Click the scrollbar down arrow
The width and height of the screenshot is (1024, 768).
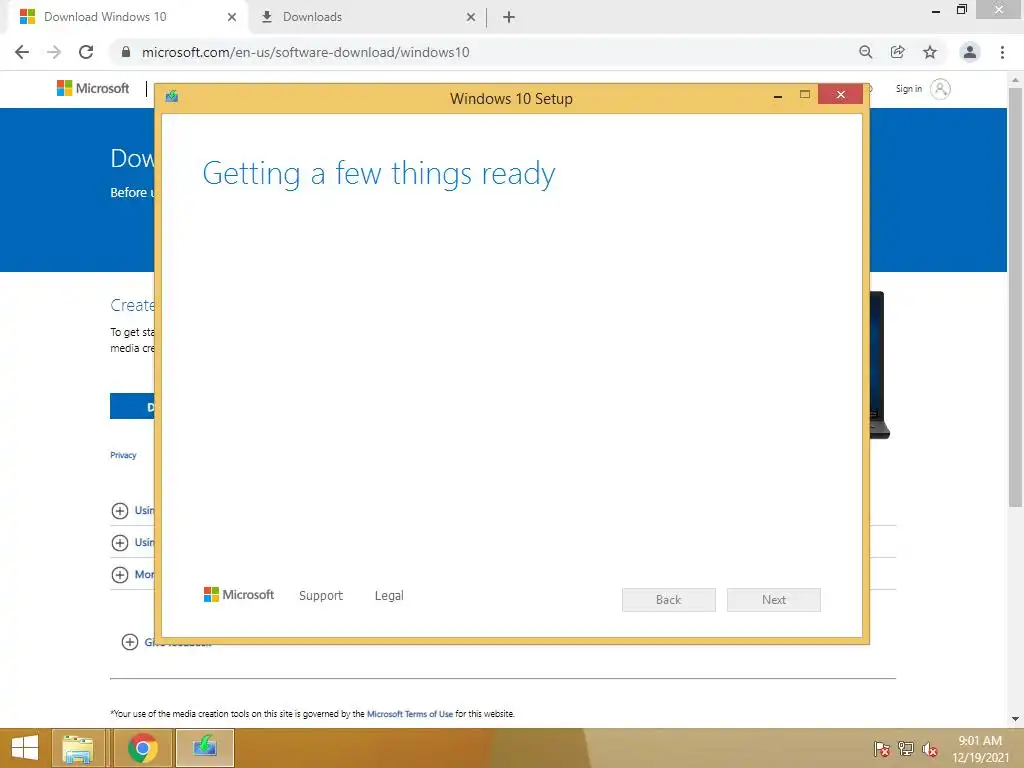1015,719
